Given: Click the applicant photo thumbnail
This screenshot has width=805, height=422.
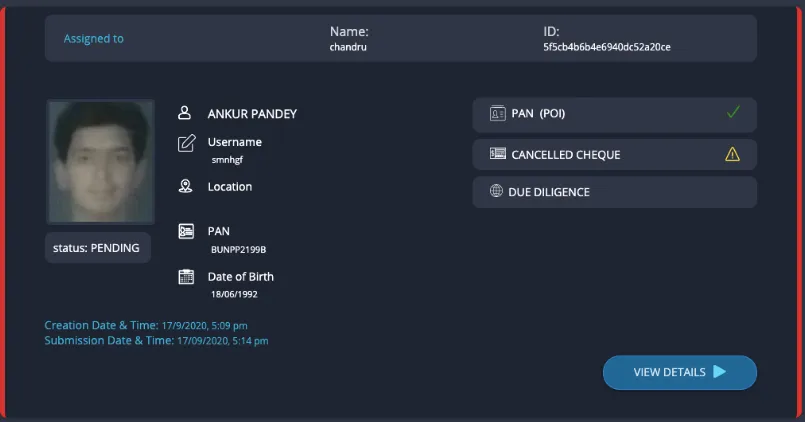Looking at the screenshot, I should (x=101, y=162).
